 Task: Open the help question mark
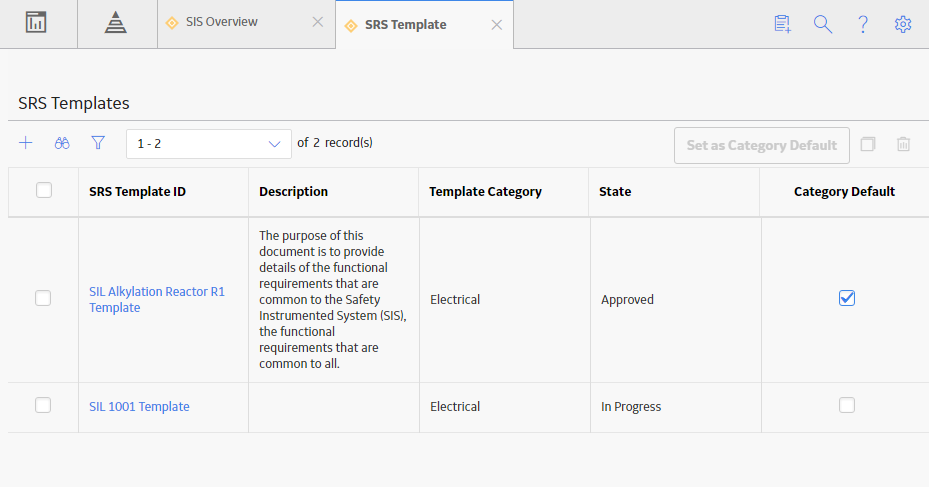tap(863, 24)
